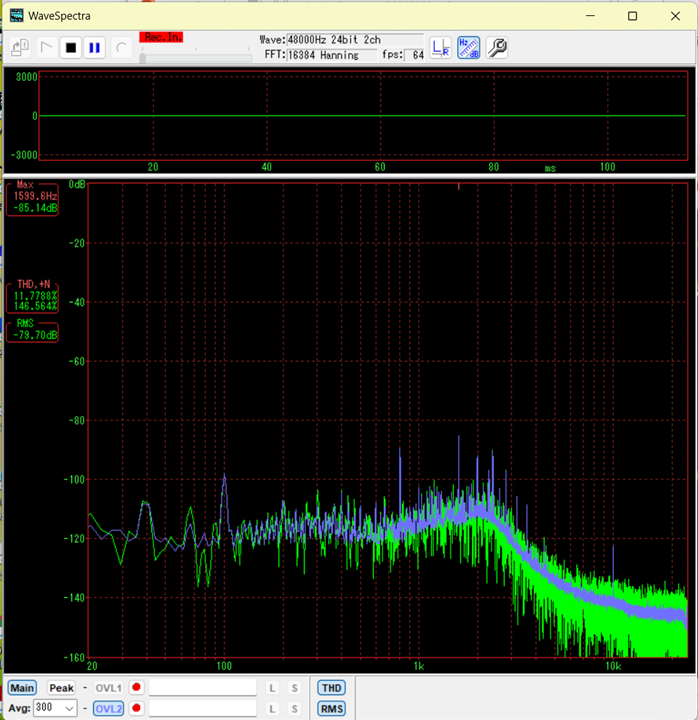This screenshot has height=720, width=698.
Task: Click the open wave file icon
Action: click(x=20, y=47)
